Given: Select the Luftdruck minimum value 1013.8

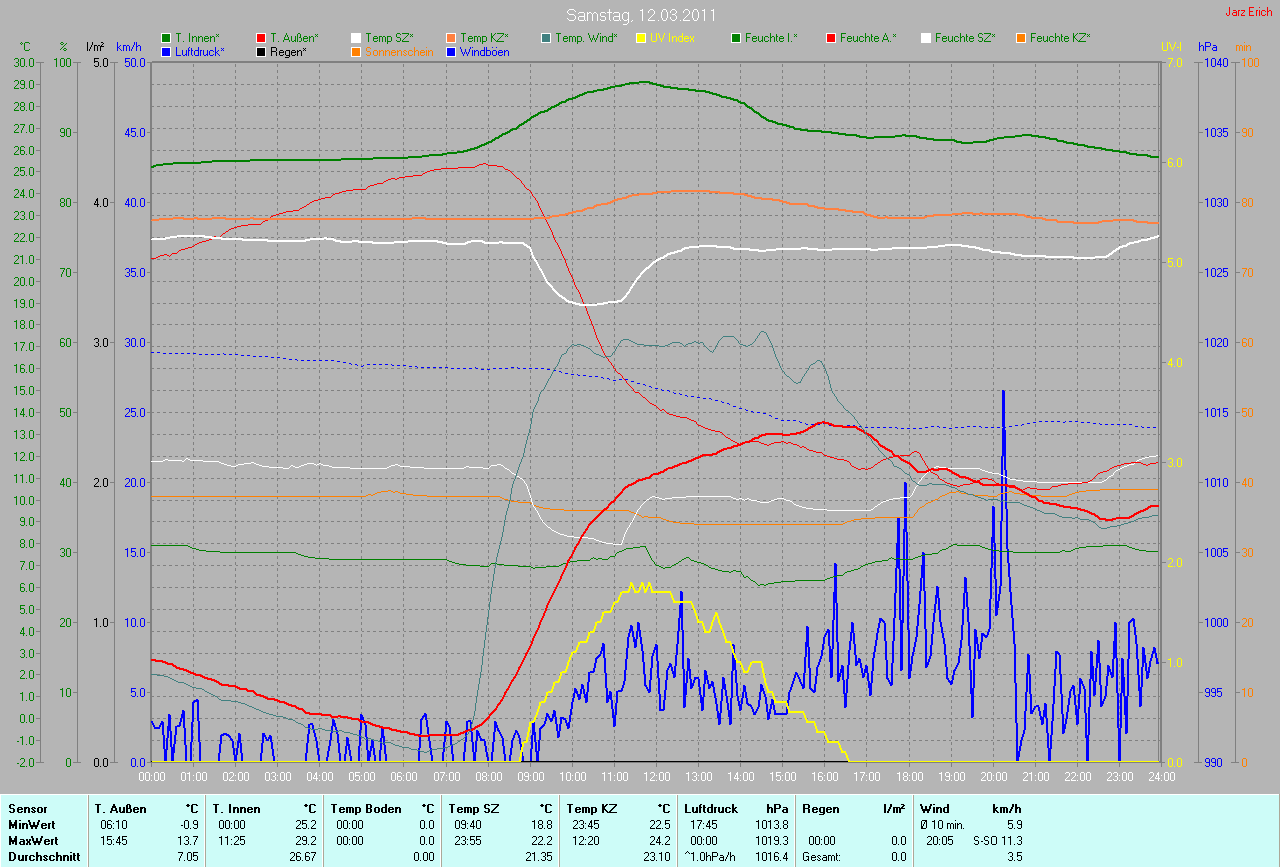Looking at the screenshot, I should 771,825.
